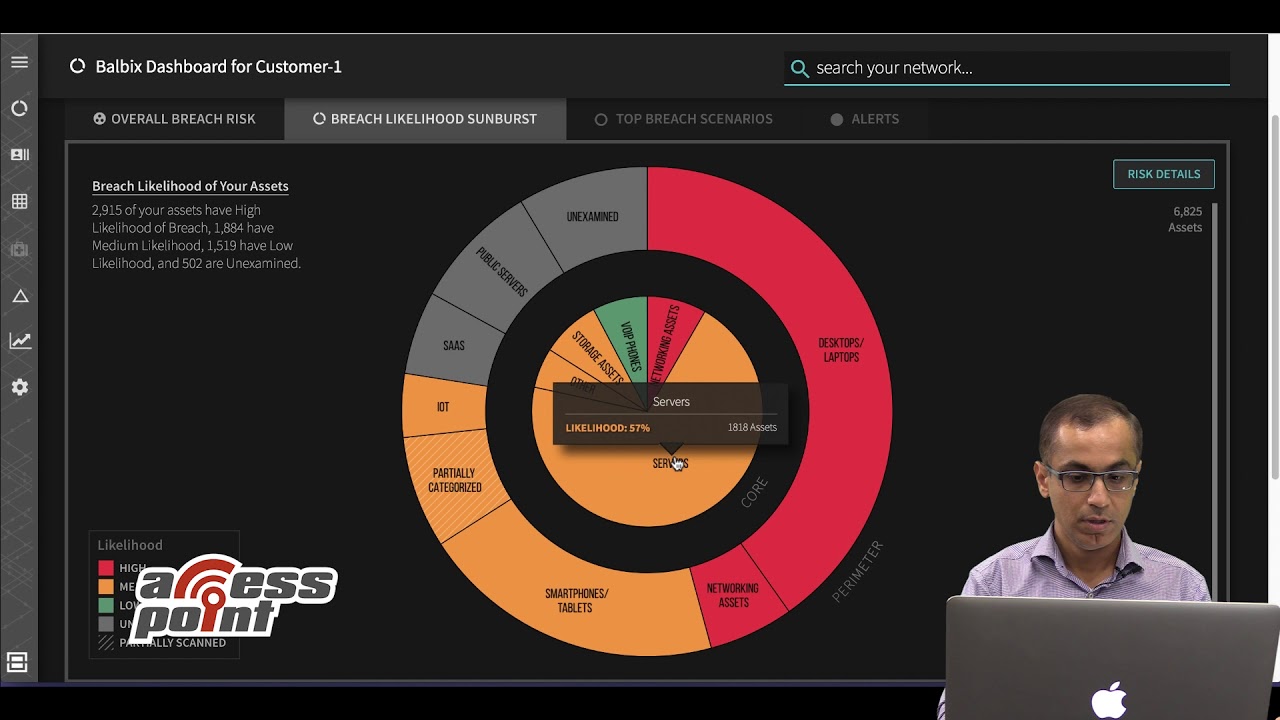The width and height of the screenshot is (1280, 720).
Task: Click the 'Servers' tooltip title
Action: tap(671, 402)
